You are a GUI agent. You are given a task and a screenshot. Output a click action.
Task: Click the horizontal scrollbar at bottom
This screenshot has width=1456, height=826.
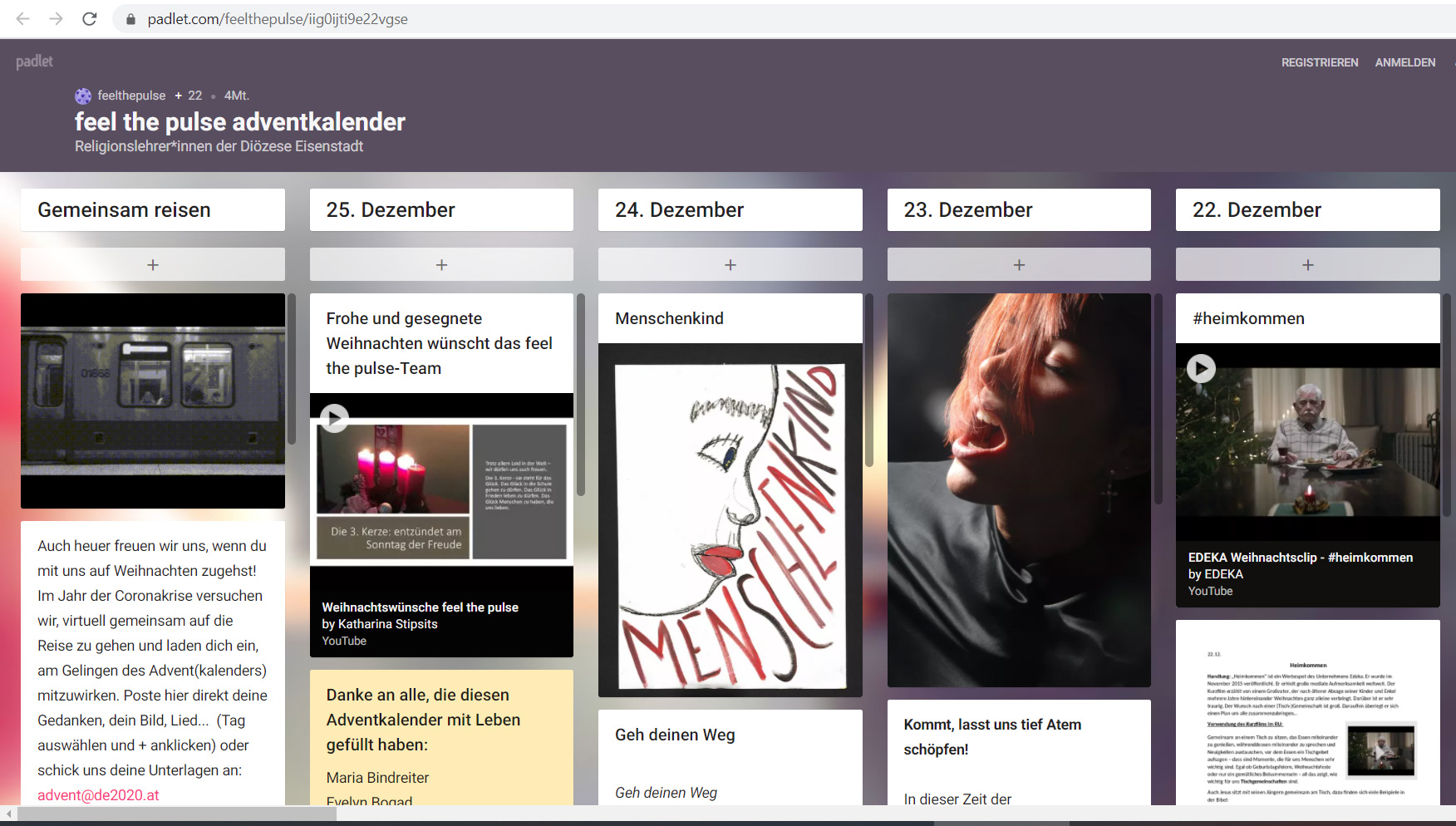[176, 814]
